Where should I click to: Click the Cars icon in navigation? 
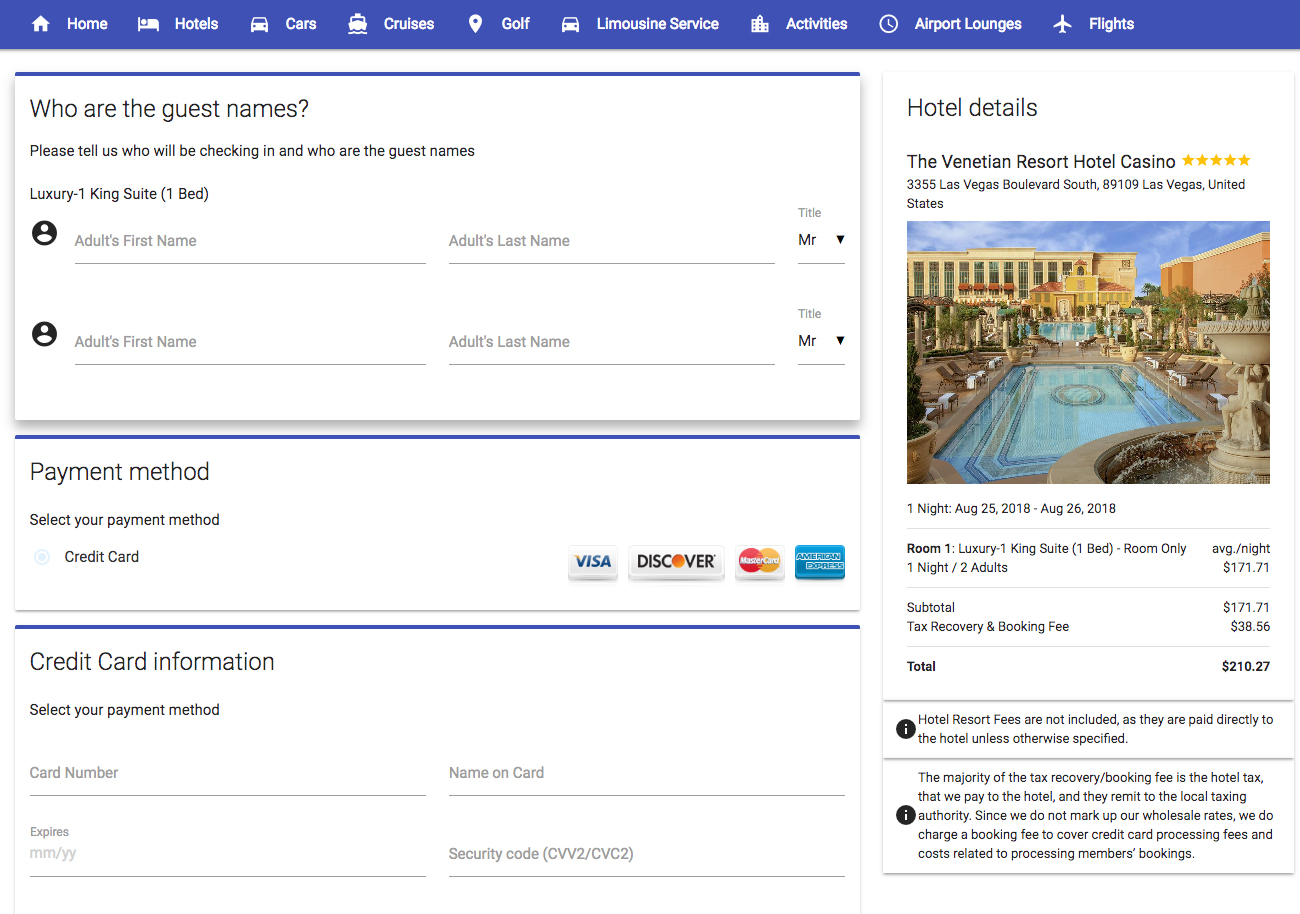tap(259, 24)
